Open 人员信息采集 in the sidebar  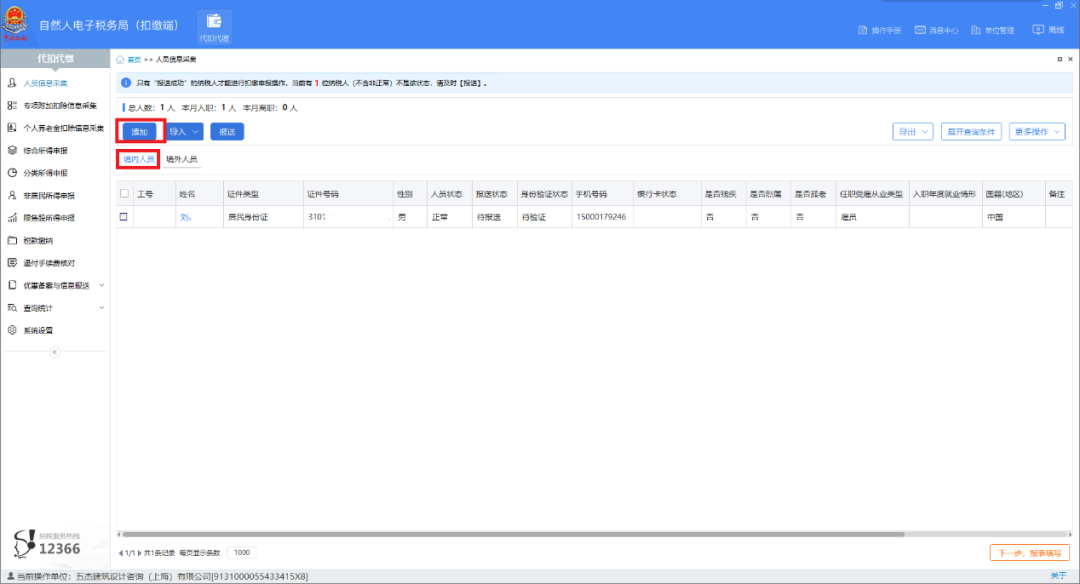[45, 83]
